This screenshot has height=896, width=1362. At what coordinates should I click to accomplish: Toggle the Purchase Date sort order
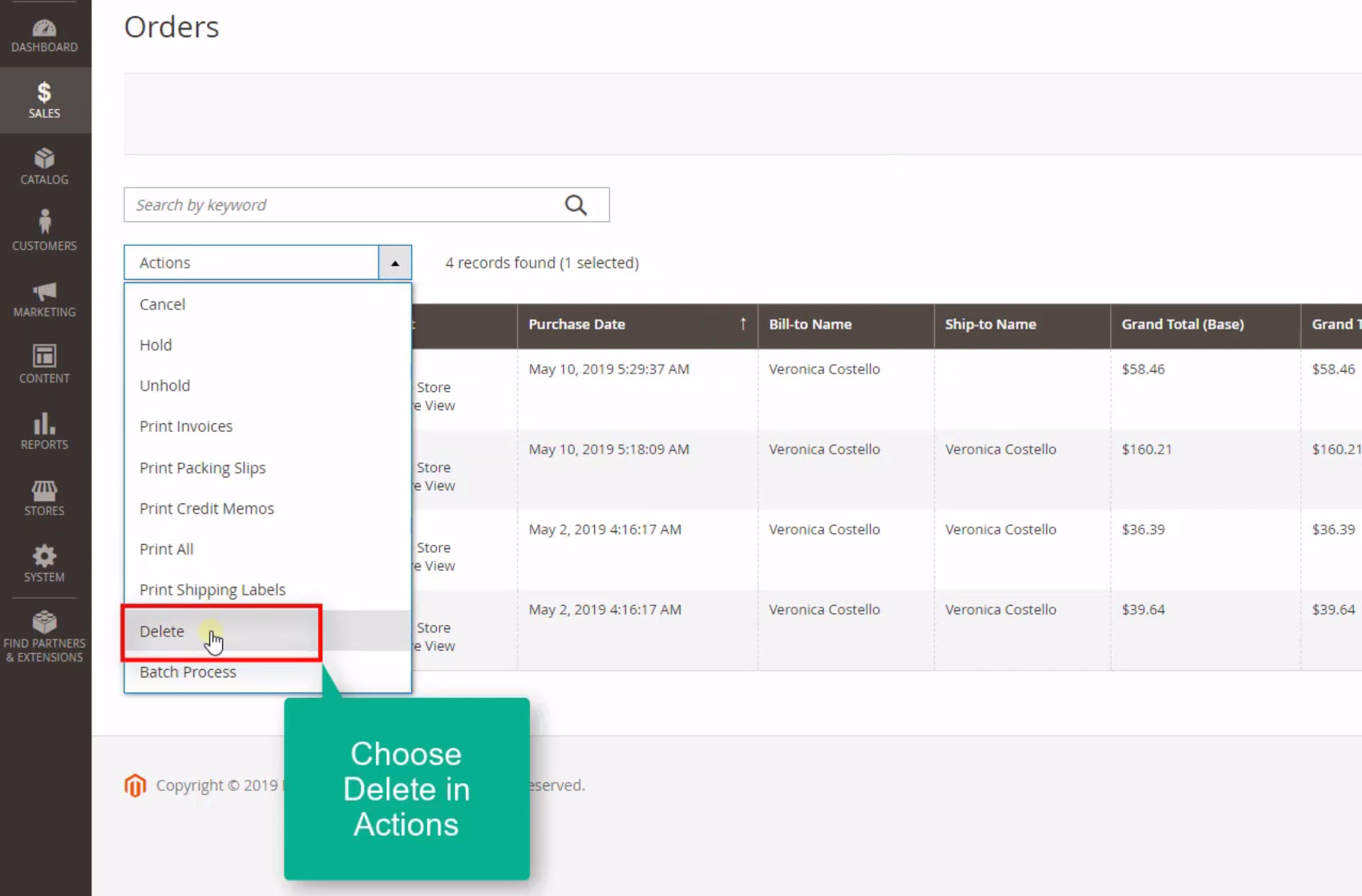(x=742, y=325)
